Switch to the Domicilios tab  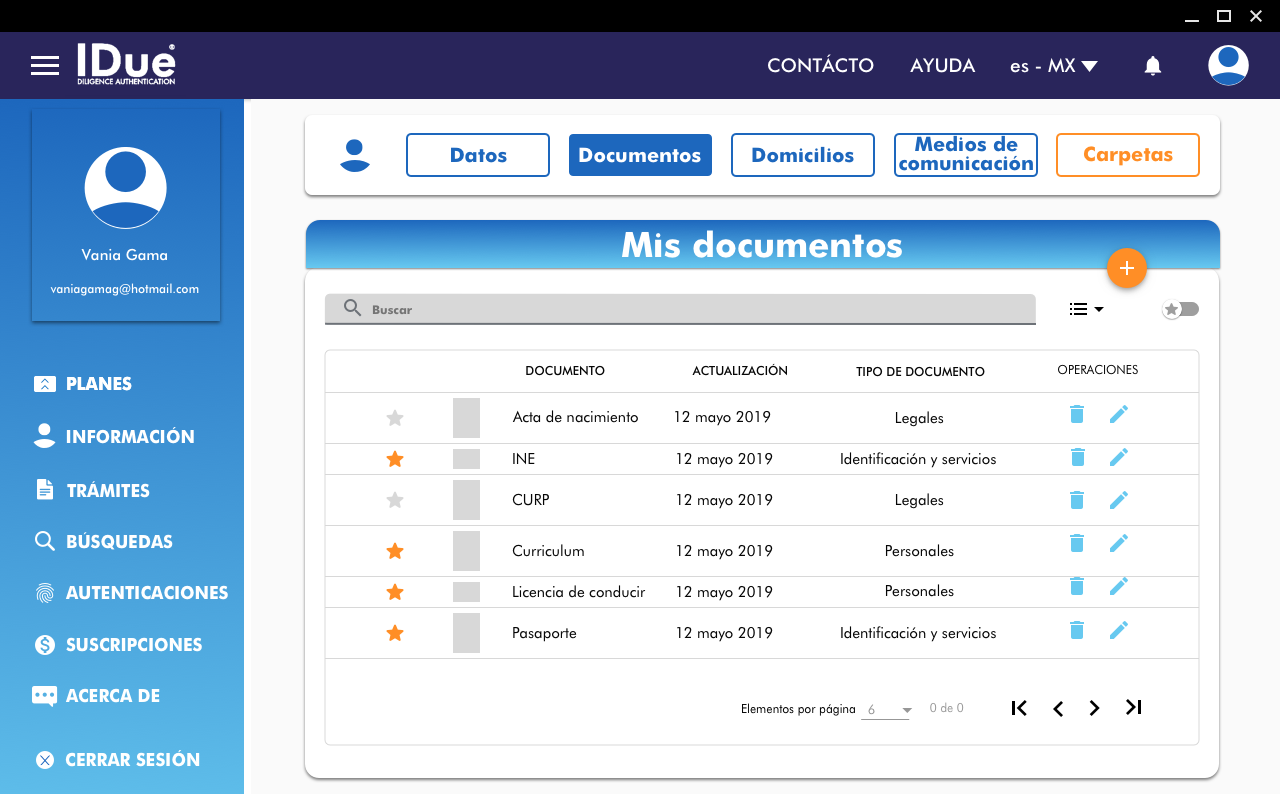[802, 155]
